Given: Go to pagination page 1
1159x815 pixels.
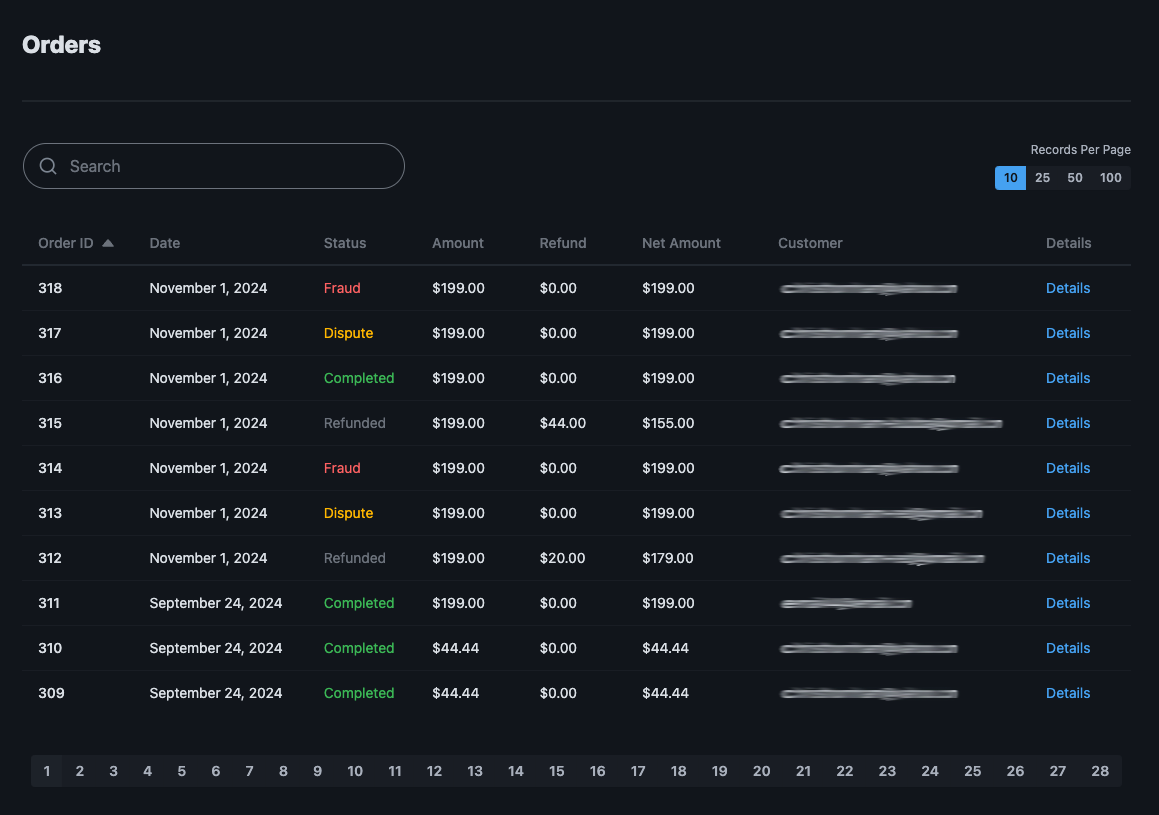Looking at the screenshot, I should click(47, 771).
